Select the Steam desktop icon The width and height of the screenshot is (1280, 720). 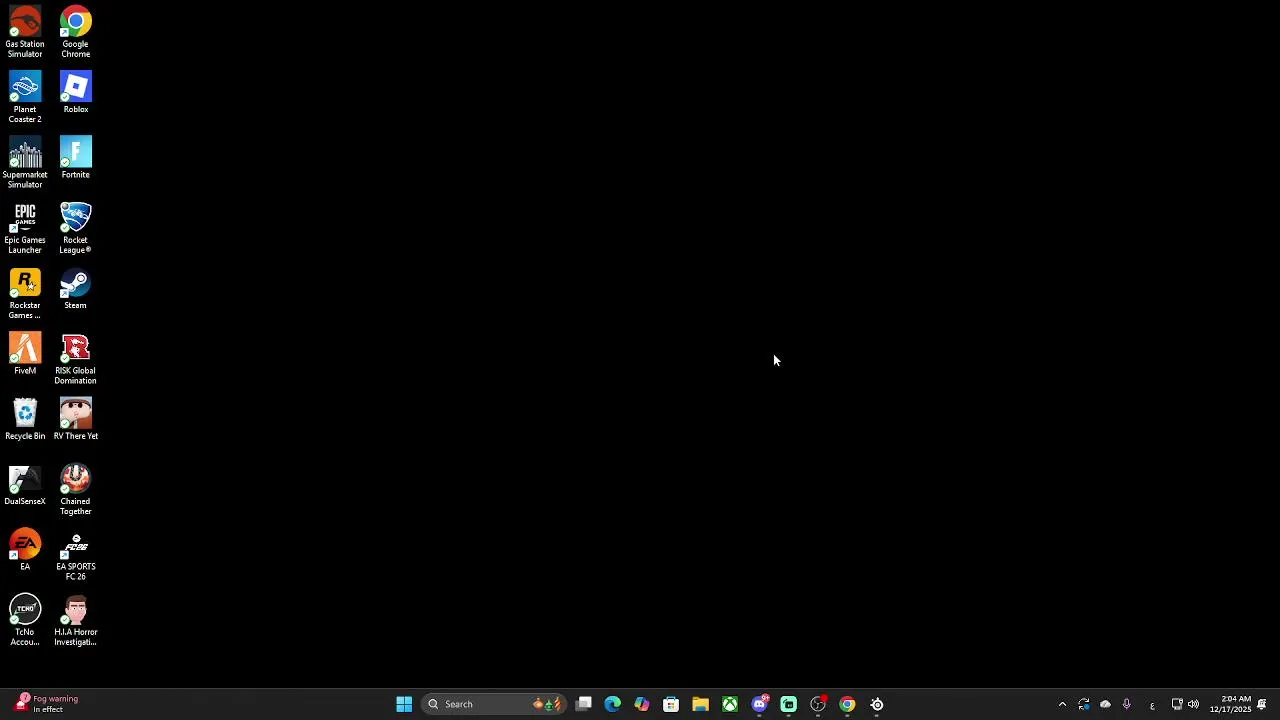(75, 288)
